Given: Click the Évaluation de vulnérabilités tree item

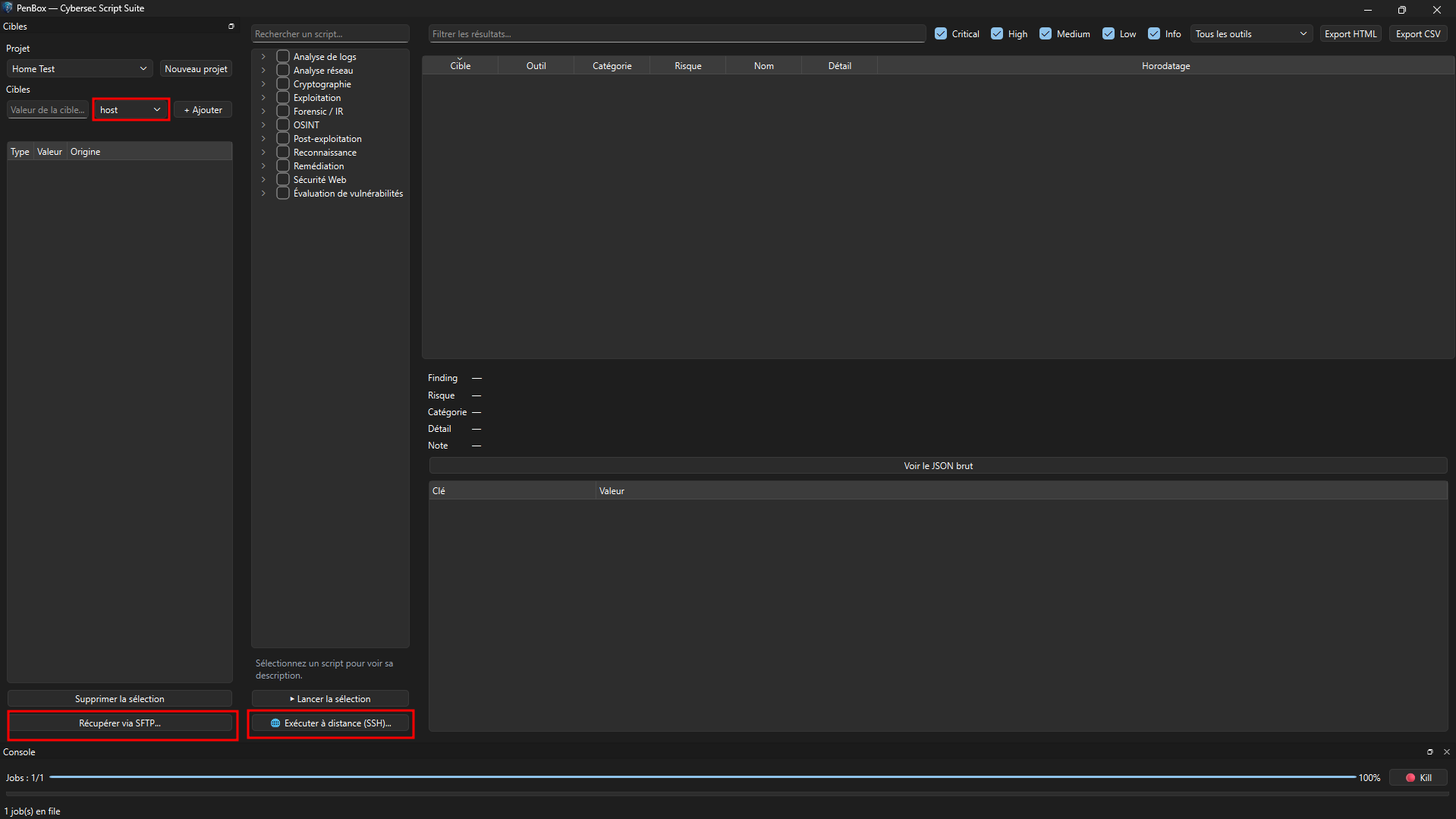Looking at the screenshot, I should pos(348,193).
